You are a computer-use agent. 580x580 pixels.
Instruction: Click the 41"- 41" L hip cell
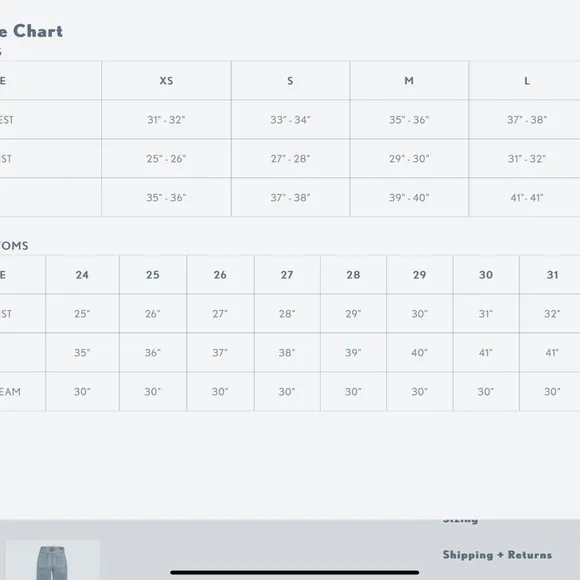tap(527, 198)
